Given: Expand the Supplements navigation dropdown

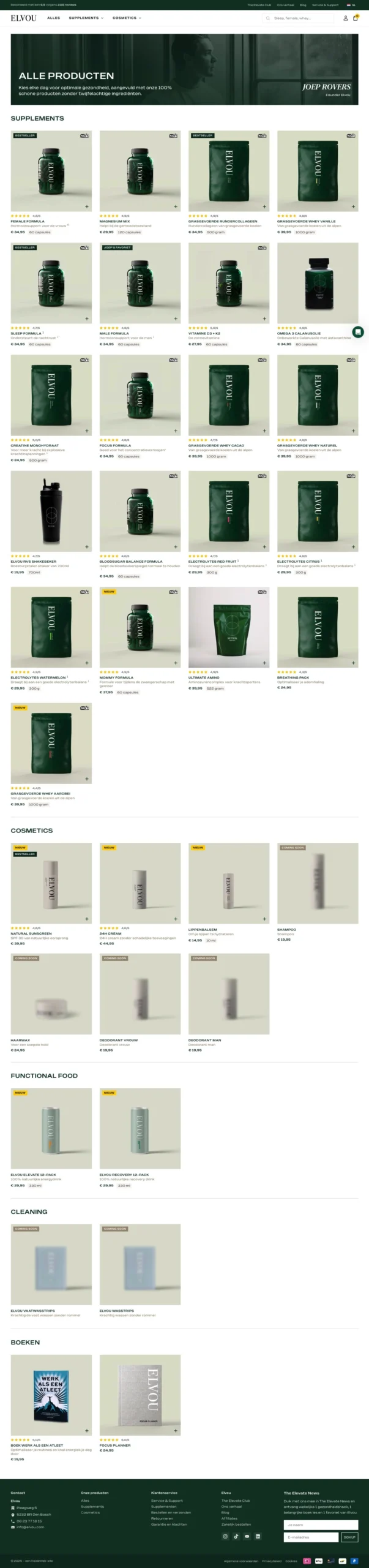Looking at the screenshot, I should point(86,18).
